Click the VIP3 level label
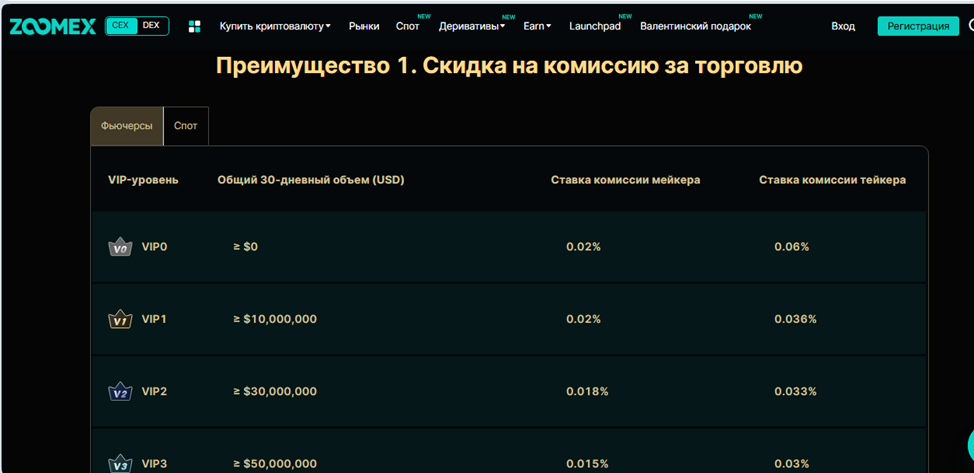 pyautogui.click(x=155, y=464)
